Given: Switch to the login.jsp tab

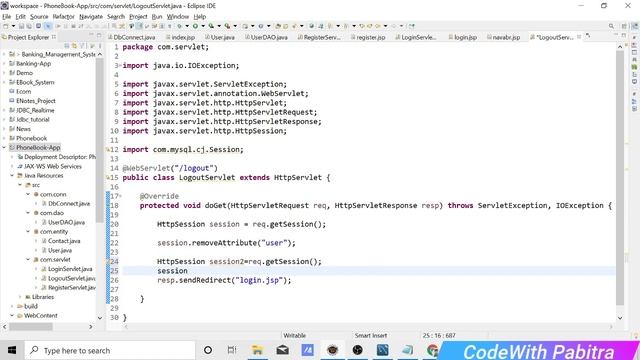Looking at the screenshot, I should point(462,37).
